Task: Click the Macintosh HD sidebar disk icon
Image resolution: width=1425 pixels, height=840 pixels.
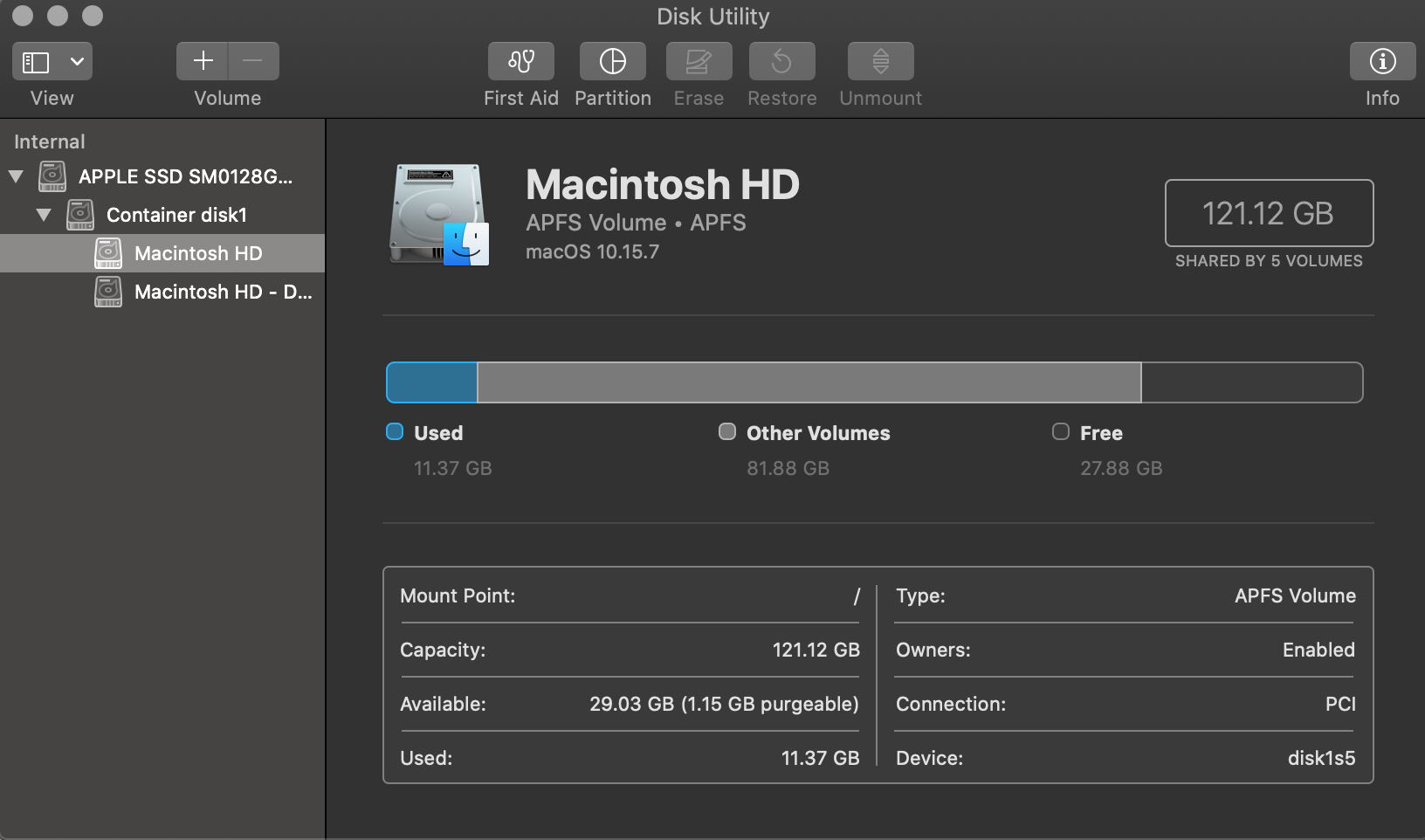Action: click(x=108, y=253)
